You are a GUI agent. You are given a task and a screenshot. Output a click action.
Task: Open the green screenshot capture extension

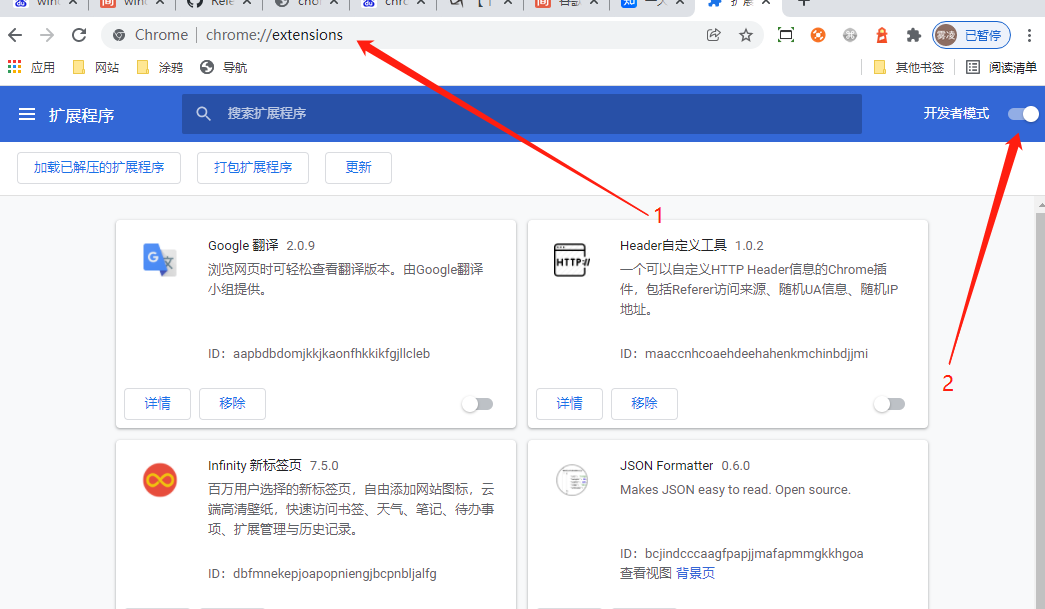coord(786,35)
